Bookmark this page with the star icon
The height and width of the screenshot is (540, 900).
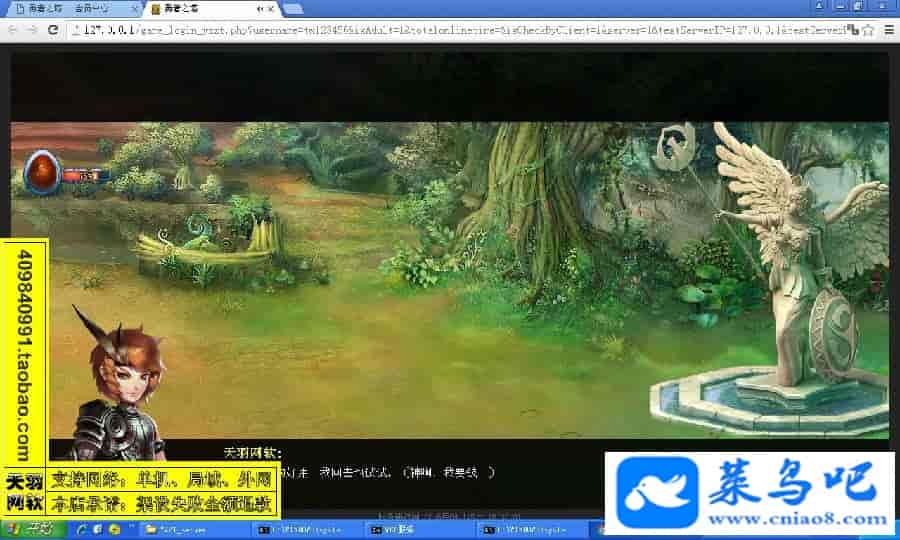pyautogui.click(x=868, y=30)
